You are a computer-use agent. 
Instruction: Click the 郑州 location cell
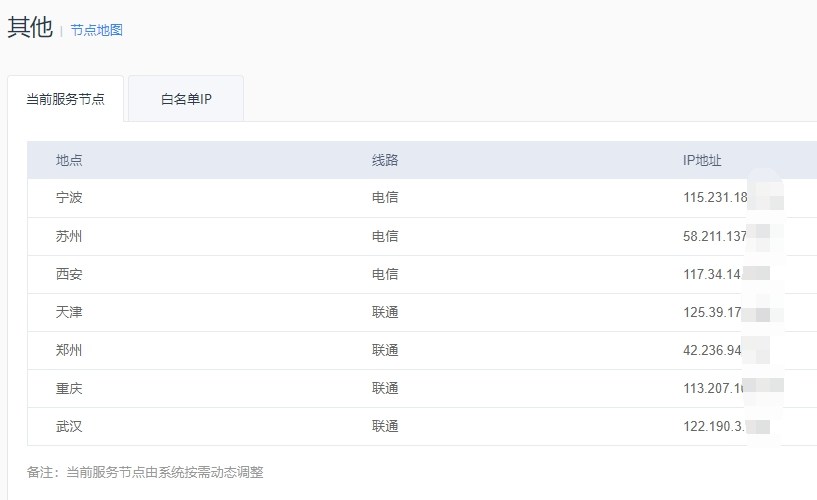[69, 350]
